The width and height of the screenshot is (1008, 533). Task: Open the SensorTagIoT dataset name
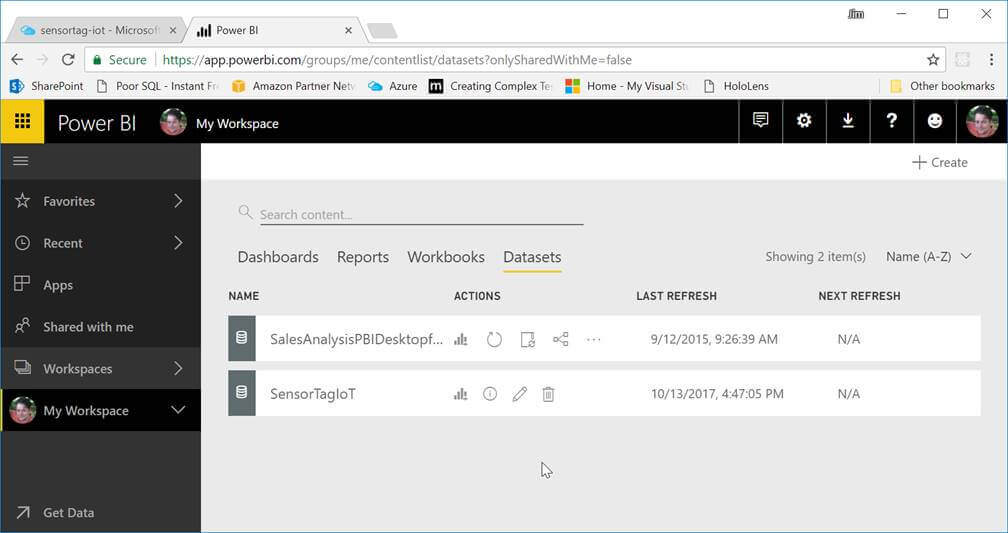click(x=312, y=394)
